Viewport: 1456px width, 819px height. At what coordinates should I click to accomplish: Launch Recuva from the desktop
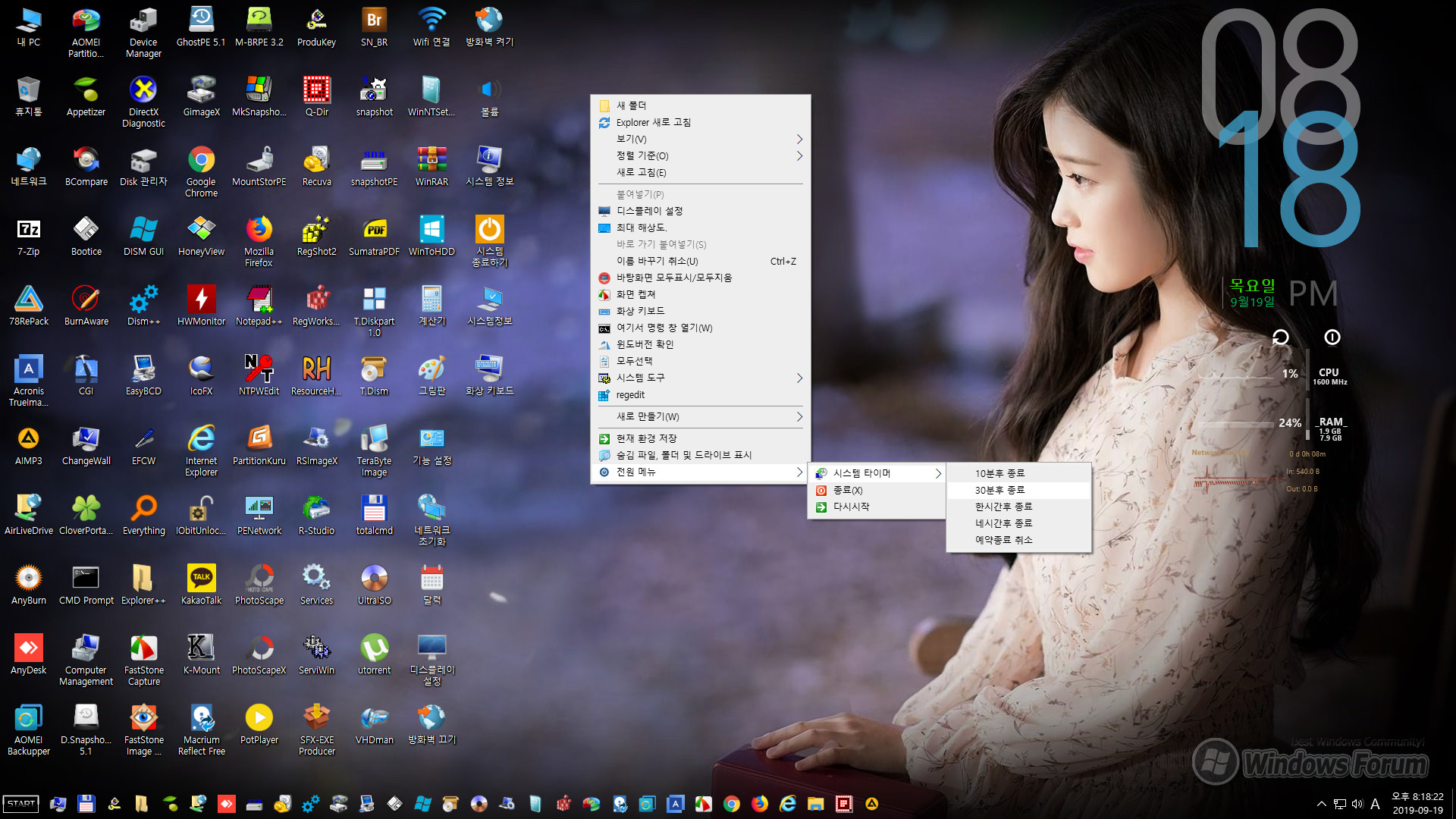(316, 166)
